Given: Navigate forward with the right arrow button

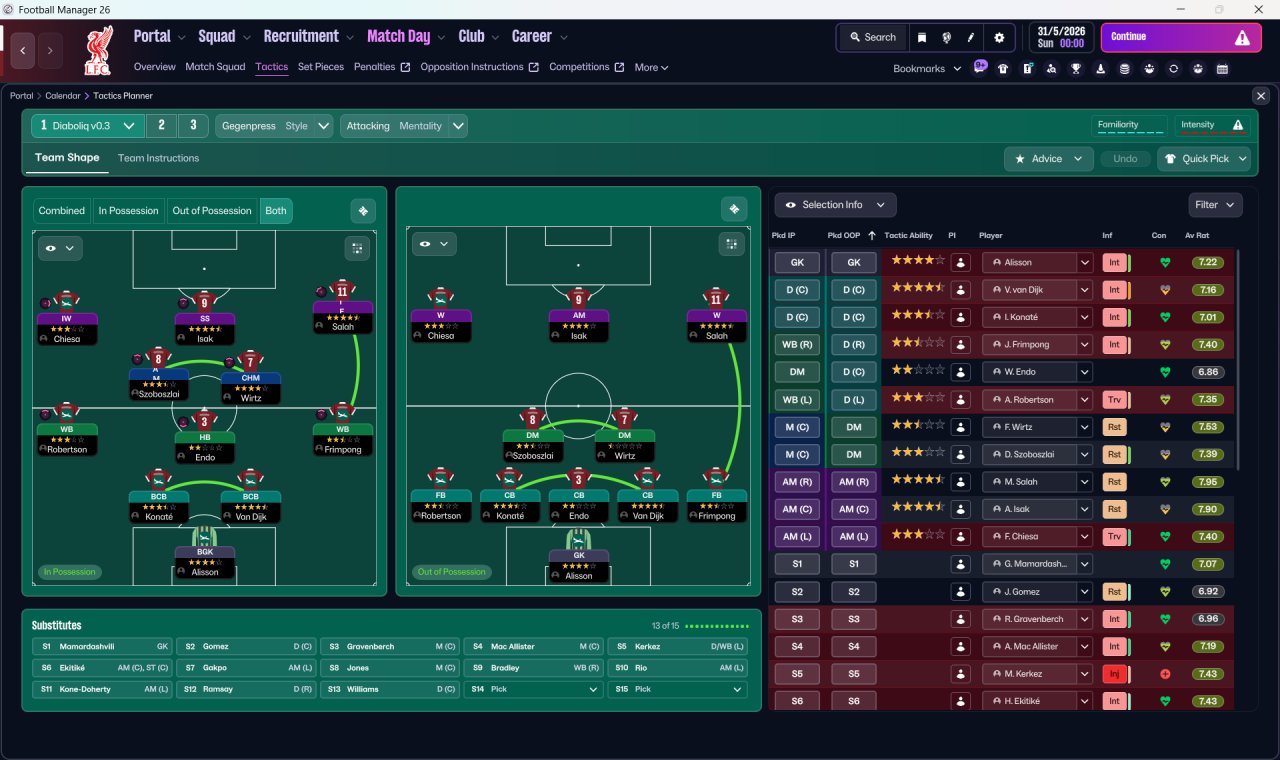Looking at the screenshot, I should click(50, 50).
